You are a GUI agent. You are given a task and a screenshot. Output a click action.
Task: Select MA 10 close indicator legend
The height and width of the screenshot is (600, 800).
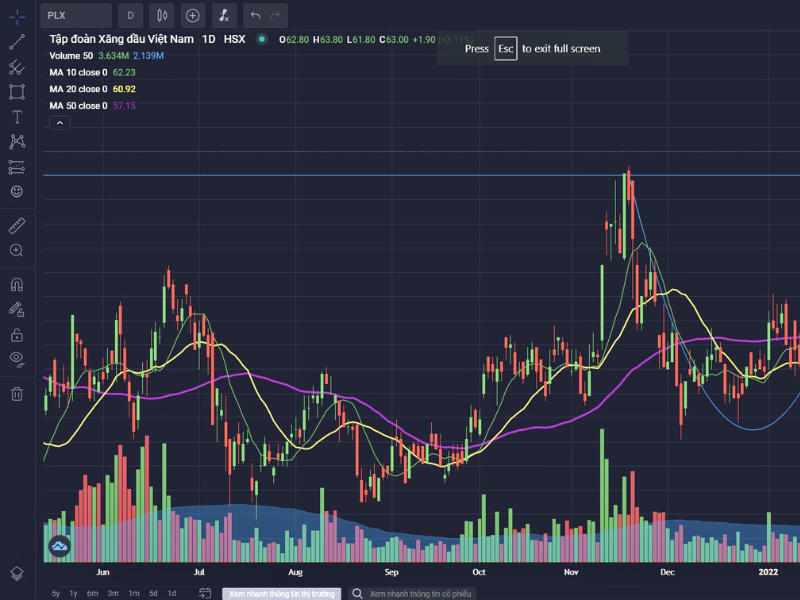tap(78, 72)
